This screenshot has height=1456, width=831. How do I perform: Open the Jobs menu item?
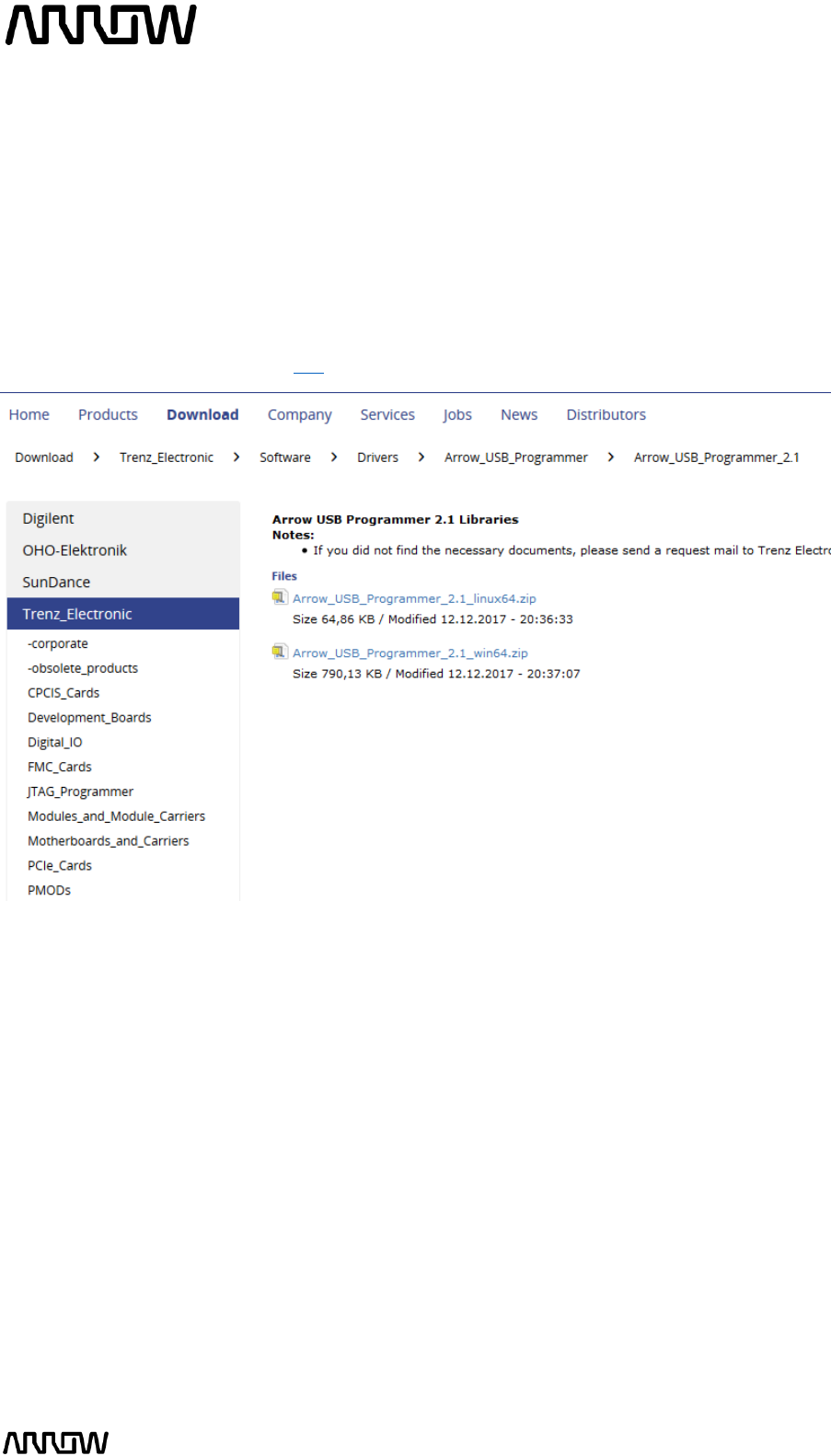457,415
